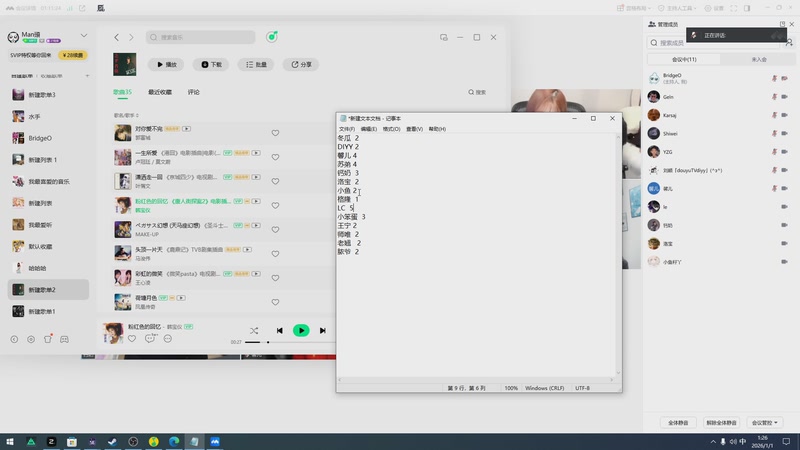Open the green music recognition icon
Viewport: 800px width, 450px height.
pyautogui.click(x=272, y=37)
